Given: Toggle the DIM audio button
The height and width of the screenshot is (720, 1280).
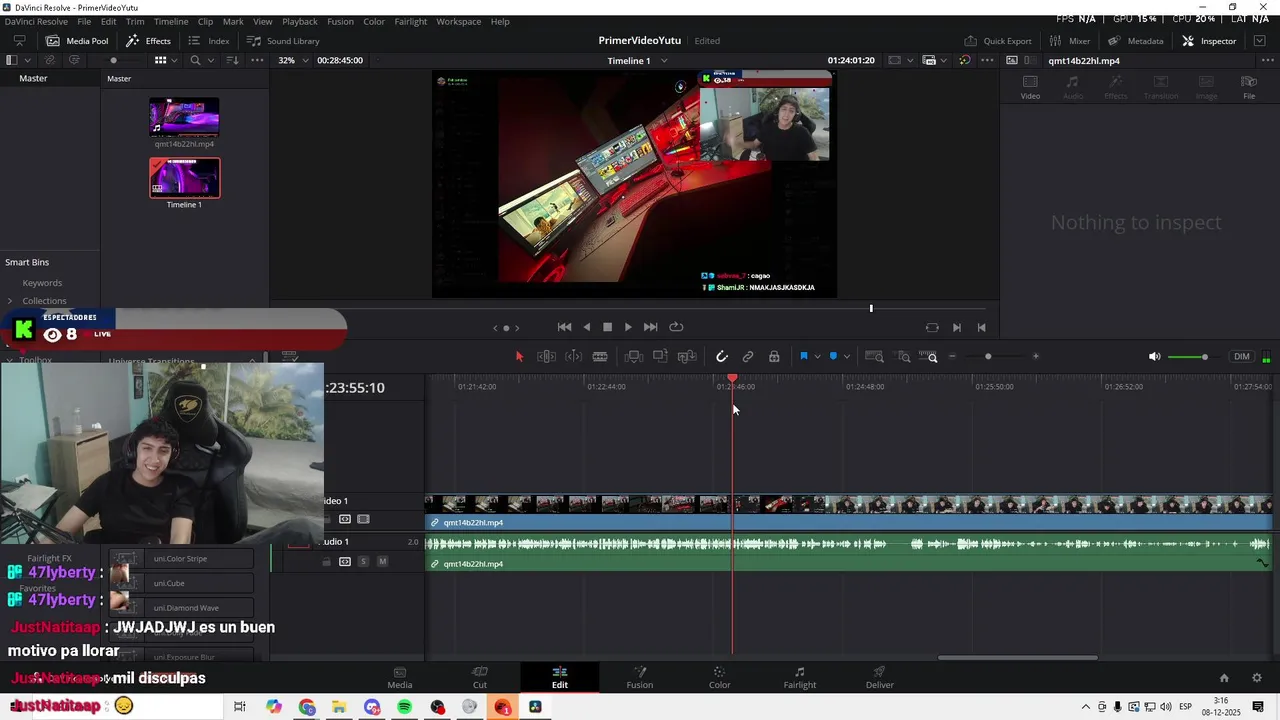Looking at the screenshot, I should pos(1242,357).
